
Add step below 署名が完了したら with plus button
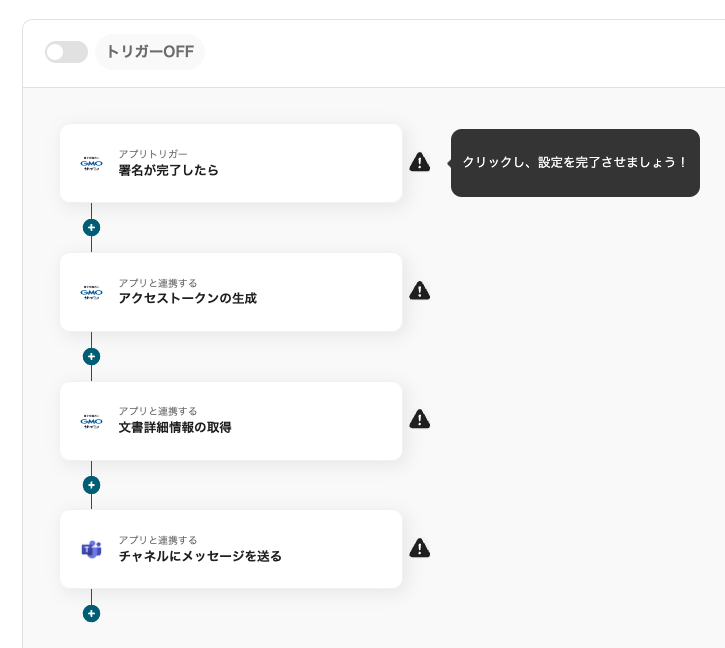click(91, 227)
